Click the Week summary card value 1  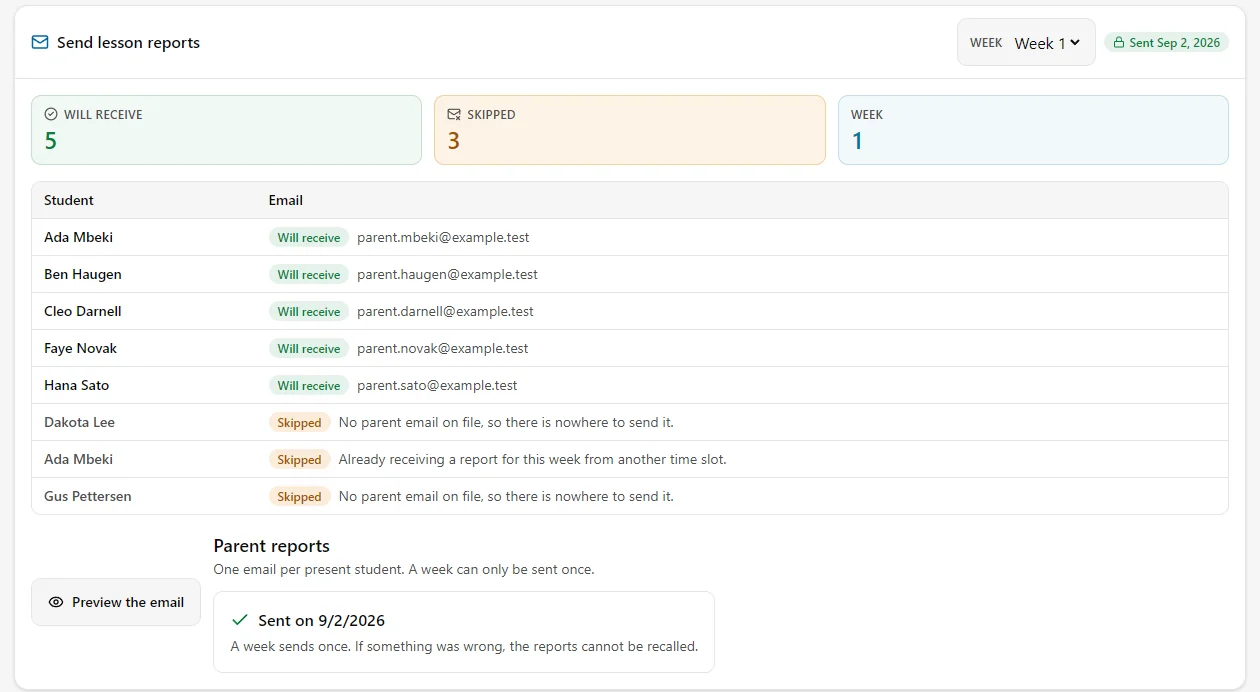pos(857,141)
